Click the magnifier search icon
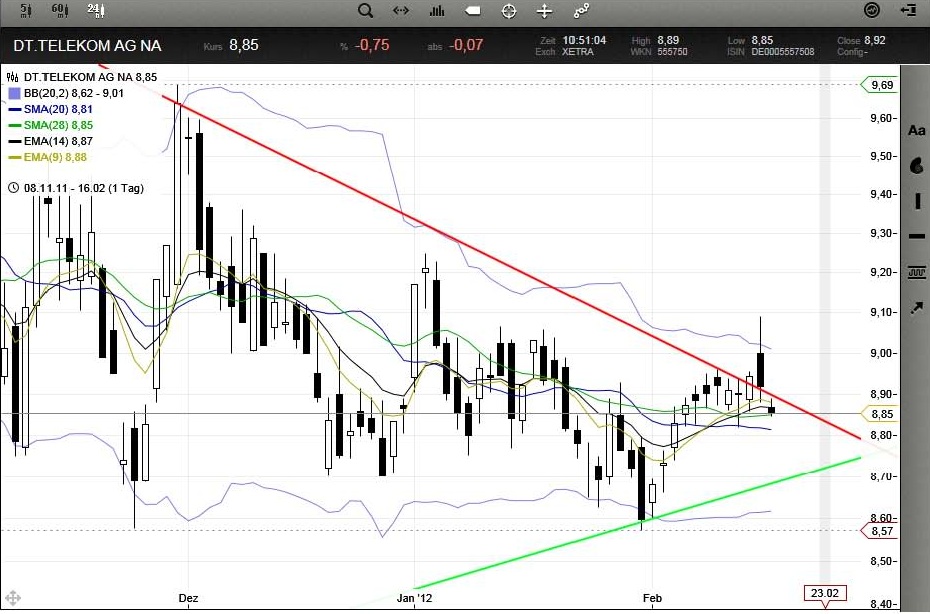 365,11
